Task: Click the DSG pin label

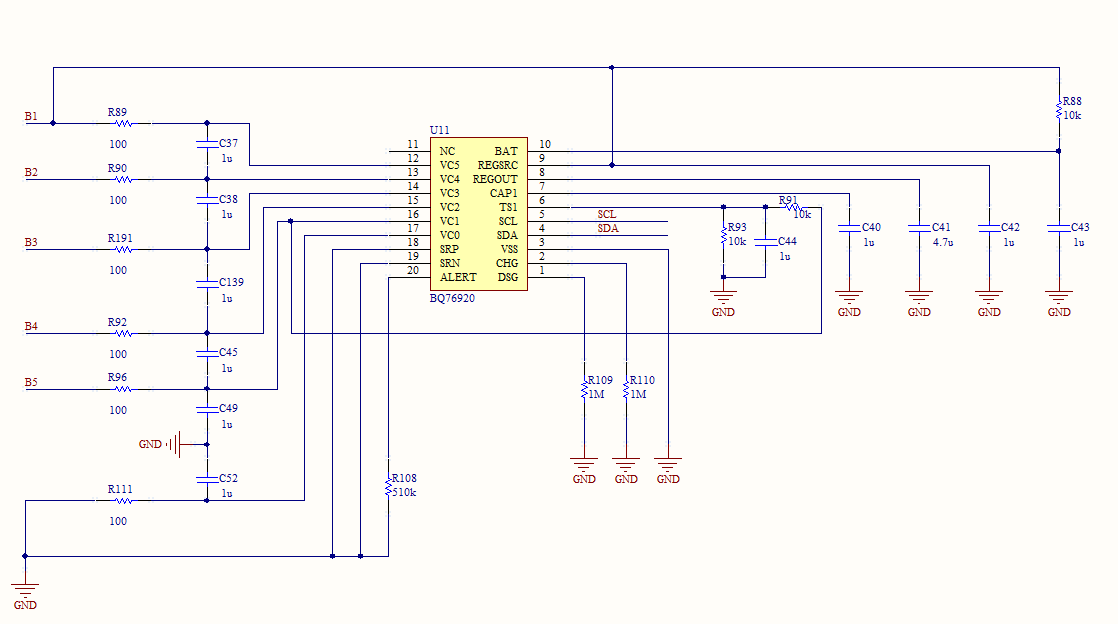Action: pyautogui.click(x=508, y=277)
